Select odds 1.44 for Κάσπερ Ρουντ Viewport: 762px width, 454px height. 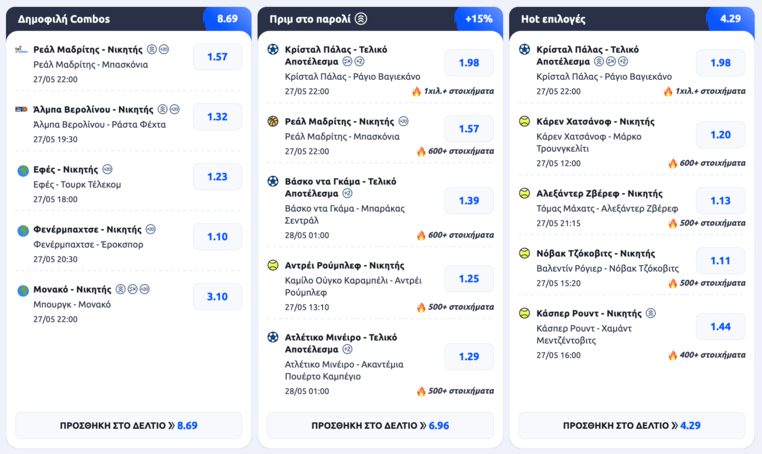coord(720,327)
